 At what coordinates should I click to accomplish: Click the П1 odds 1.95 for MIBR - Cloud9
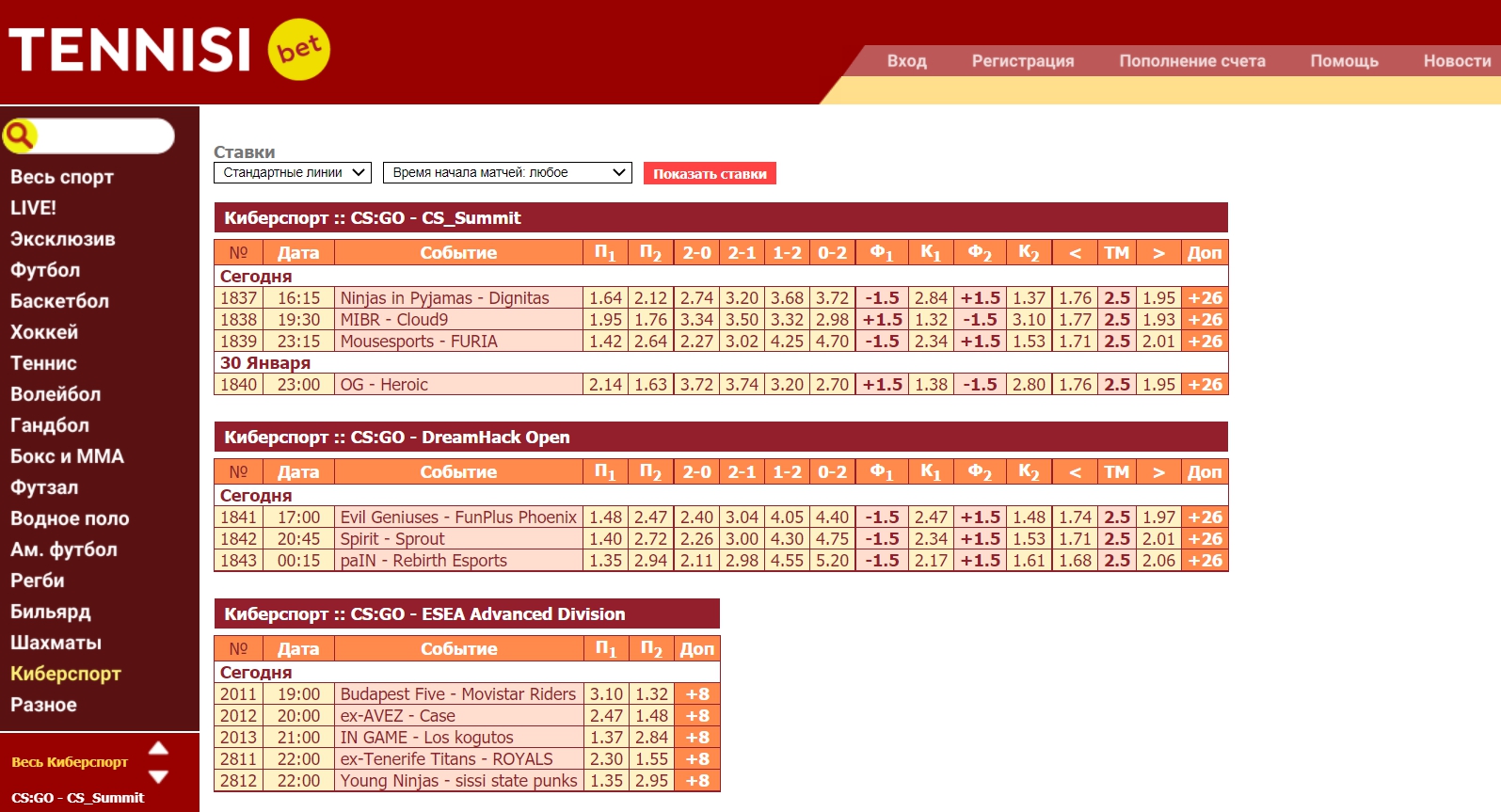tap(605, 320)
